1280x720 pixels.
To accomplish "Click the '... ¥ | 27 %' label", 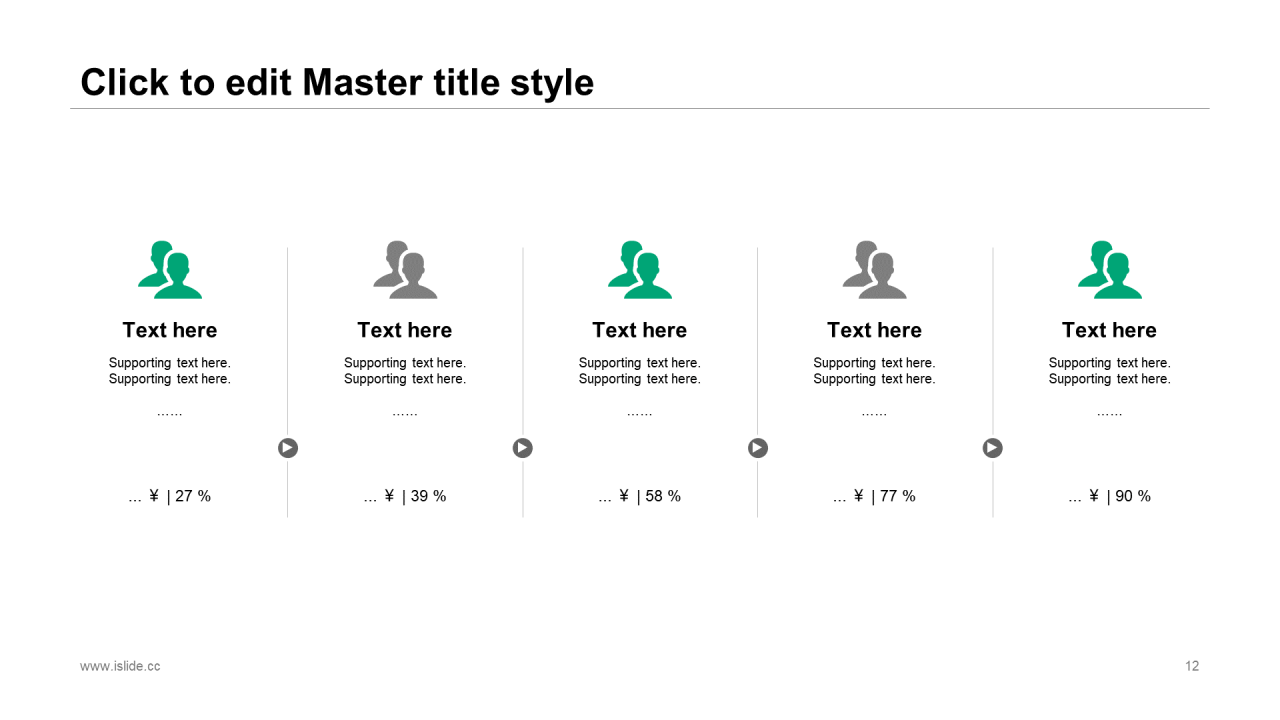I will 170,496.
